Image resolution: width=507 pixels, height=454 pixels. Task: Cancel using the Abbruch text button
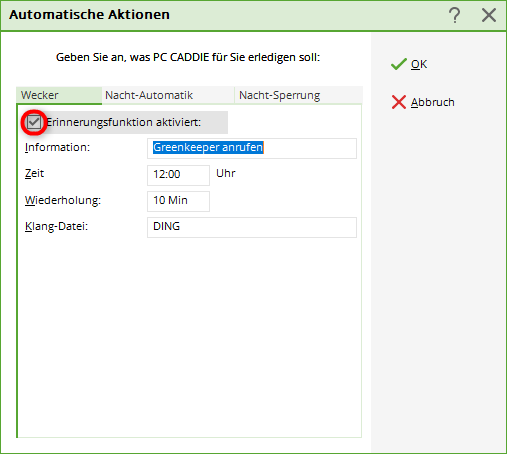(x=432, y=102)
